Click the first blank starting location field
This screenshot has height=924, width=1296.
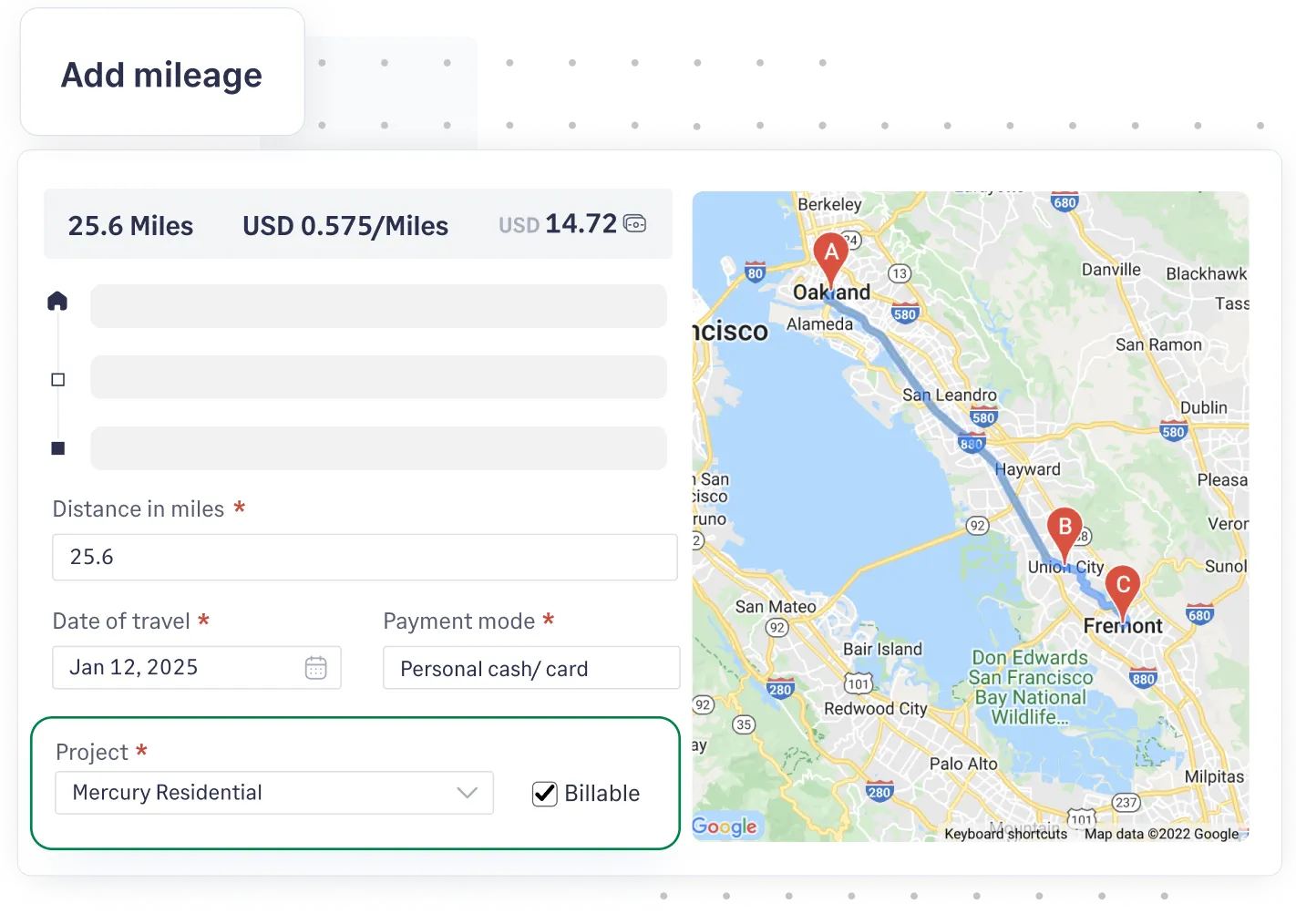(379, 306)
